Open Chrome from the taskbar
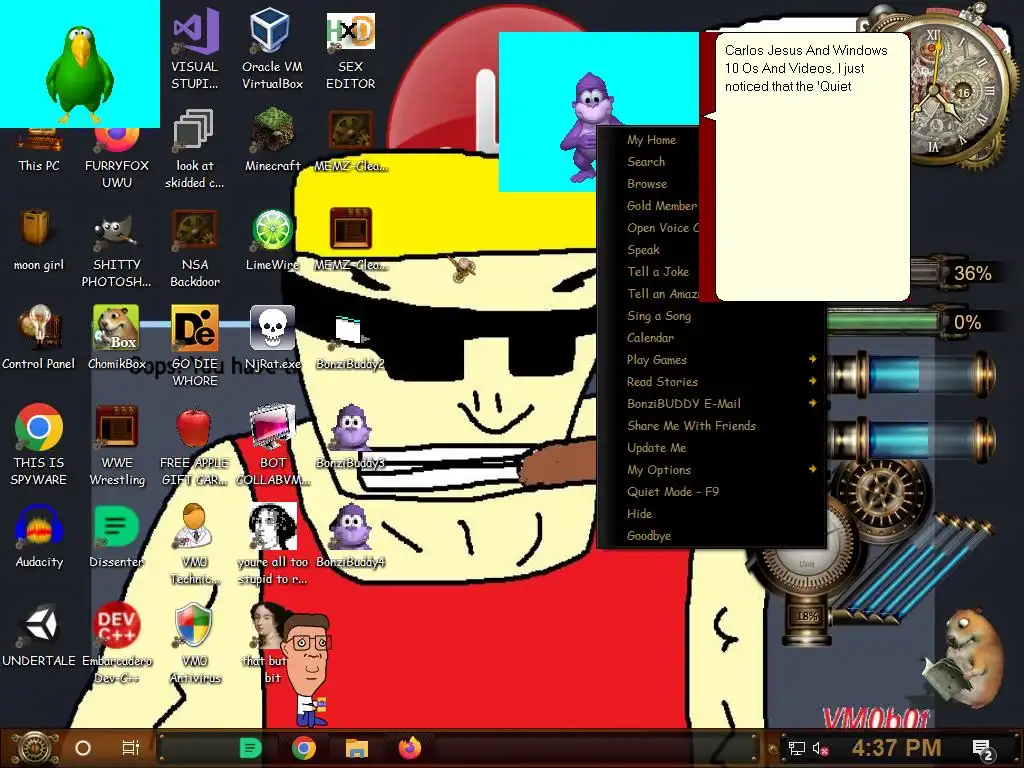This screenshot has width=1024, height=768. point(304,748)
